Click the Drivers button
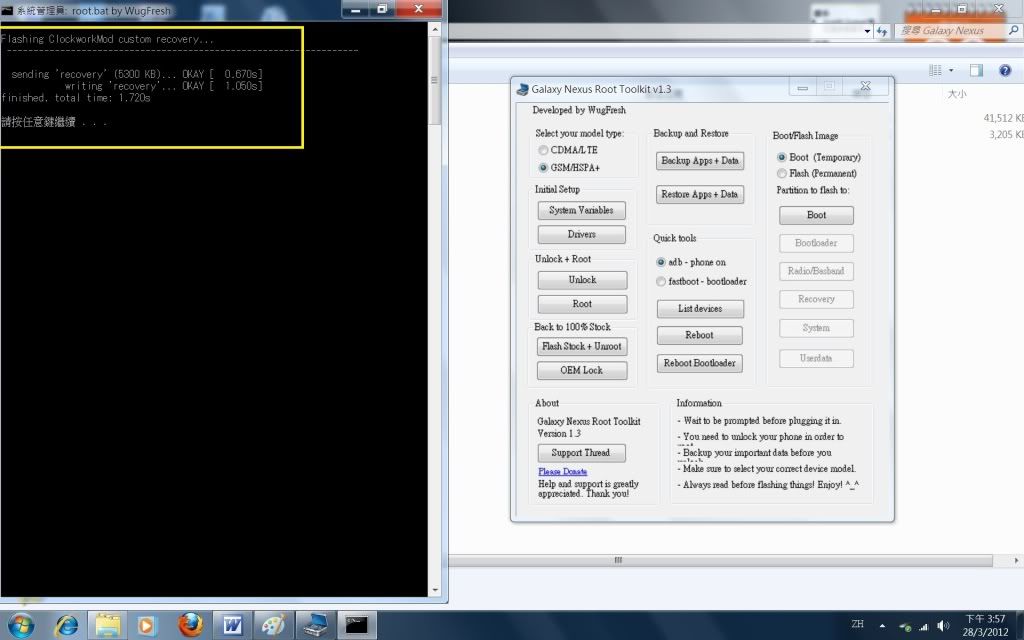 pyautogui.click(x=581, y=234)
